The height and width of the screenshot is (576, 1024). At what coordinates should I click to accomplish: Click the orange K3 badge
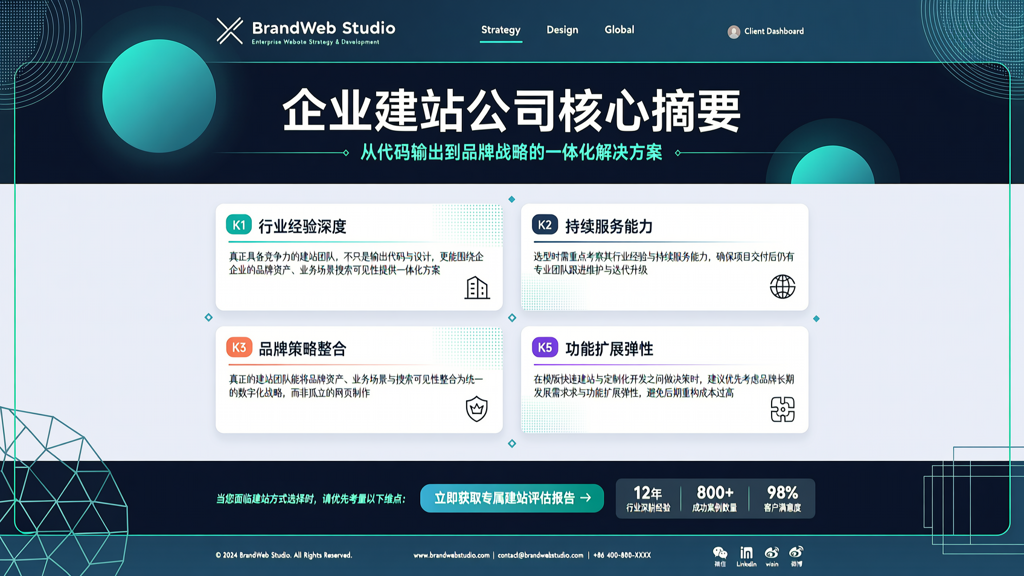pos(239,347)
